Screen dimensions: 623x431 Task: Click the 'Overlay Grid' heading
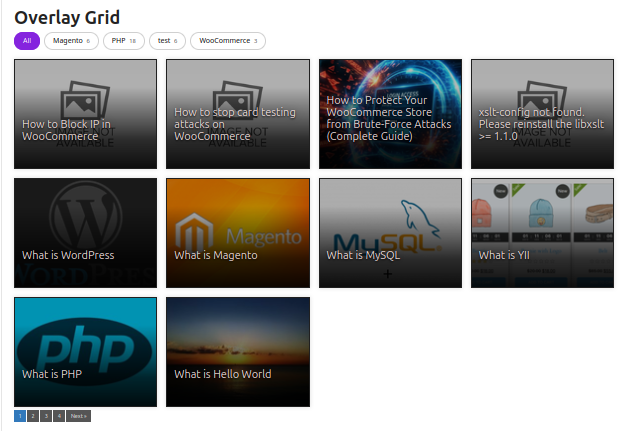(x=67, y=18)
